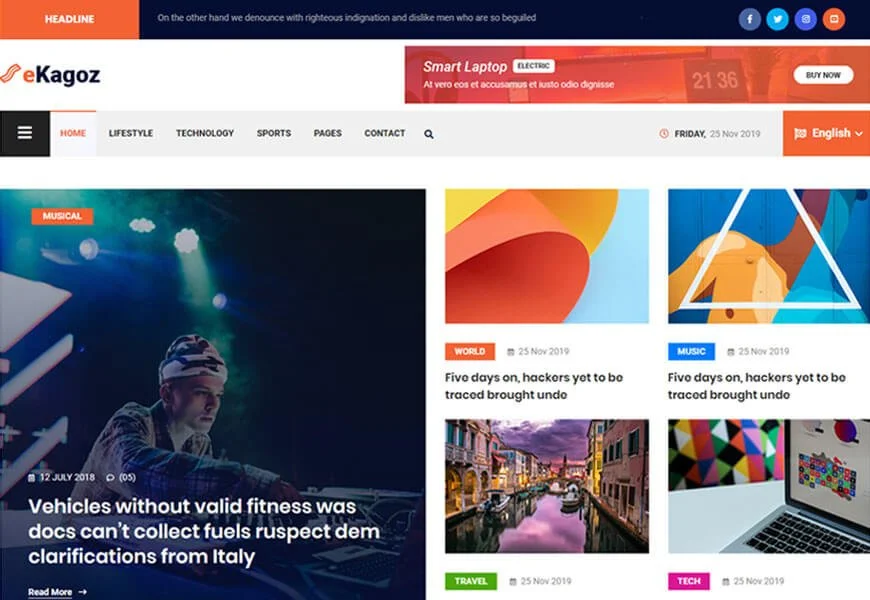The height and width of the screenshot is (600, 870).
Task: Click the MUSICAL category tag
Action: [62, 216]
